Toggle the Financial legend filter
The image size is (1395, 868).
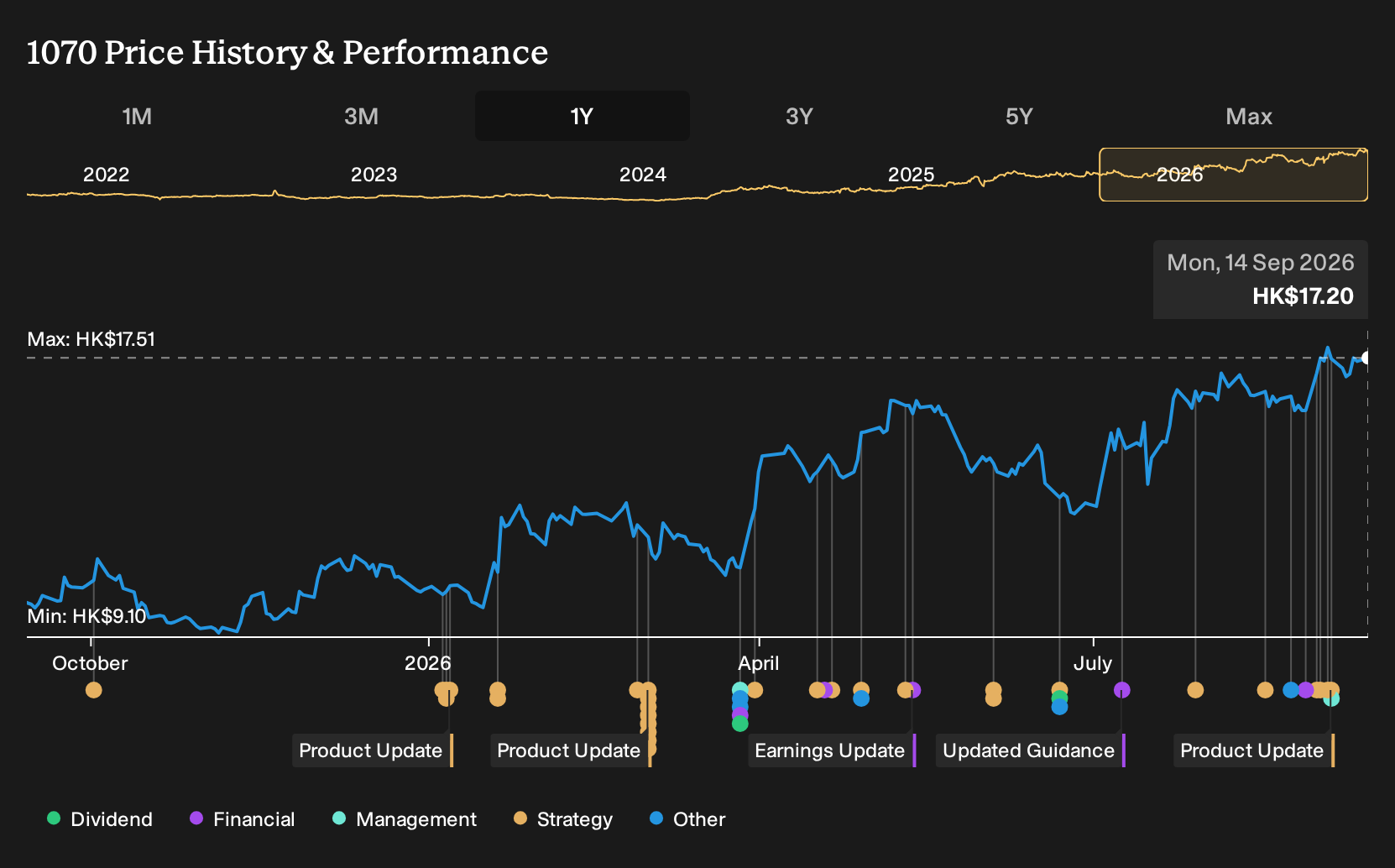(x=243, y=819)
